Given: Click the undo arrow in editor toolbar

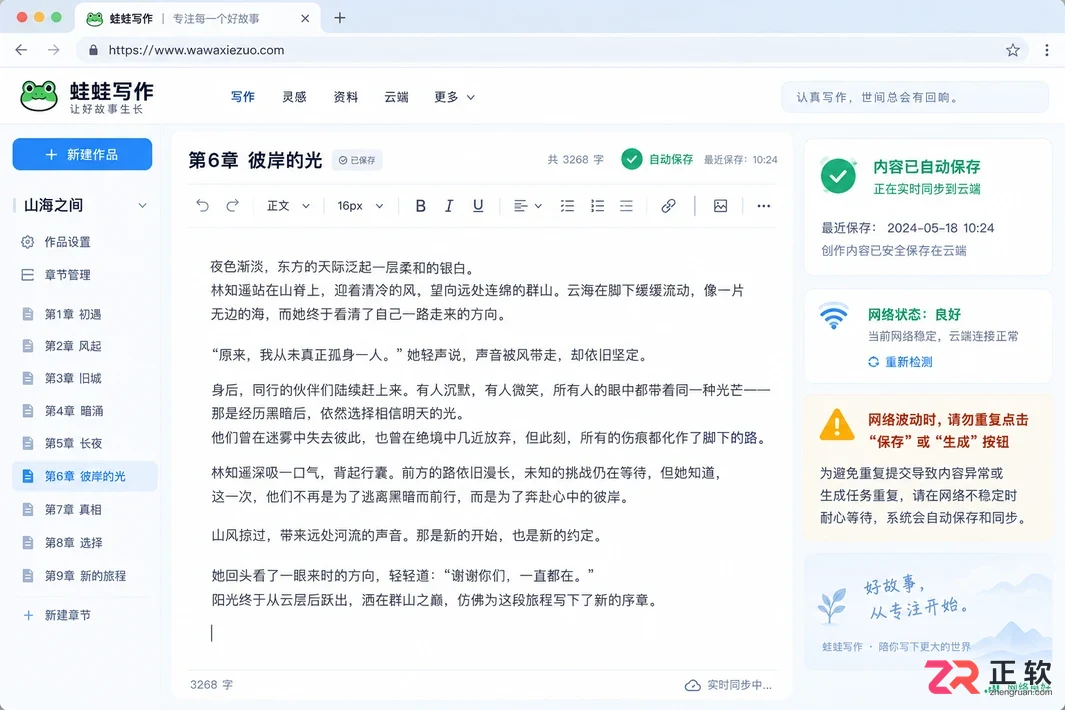Looking at the screenshot, I should coord(202,206).
